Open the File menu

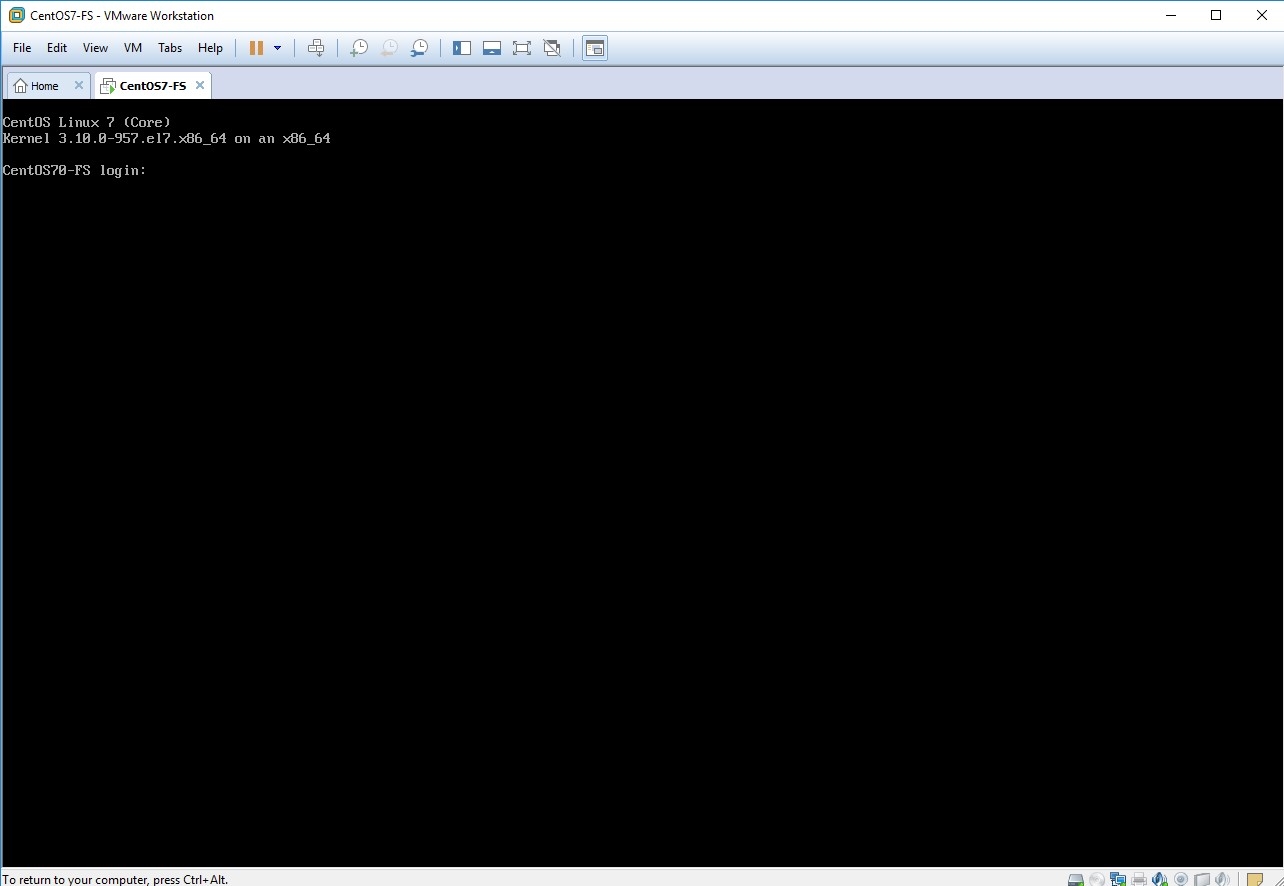22,48
